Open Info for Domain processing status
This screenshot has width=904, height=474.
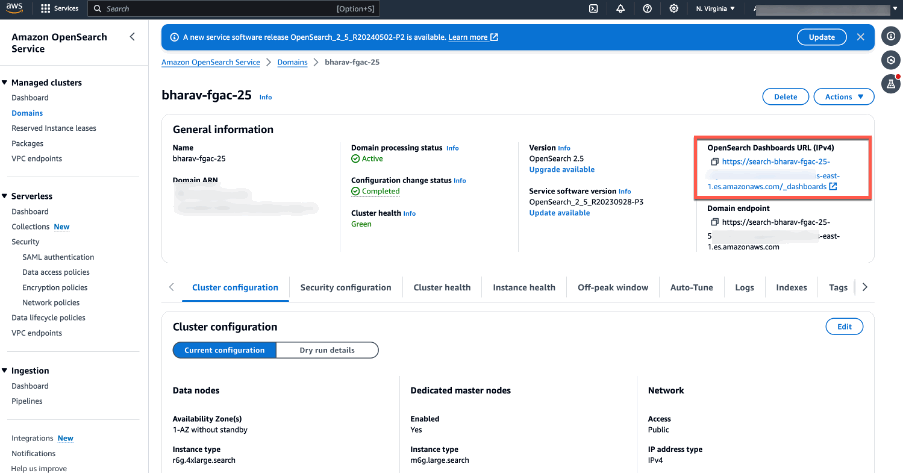[x=453, y=148]
